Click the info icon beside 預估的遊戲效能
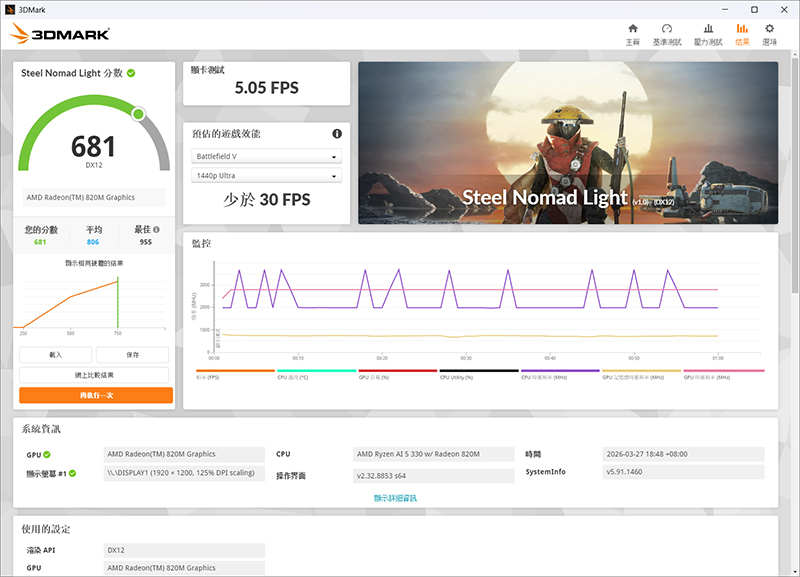800x577 pixels. point(337,134)
